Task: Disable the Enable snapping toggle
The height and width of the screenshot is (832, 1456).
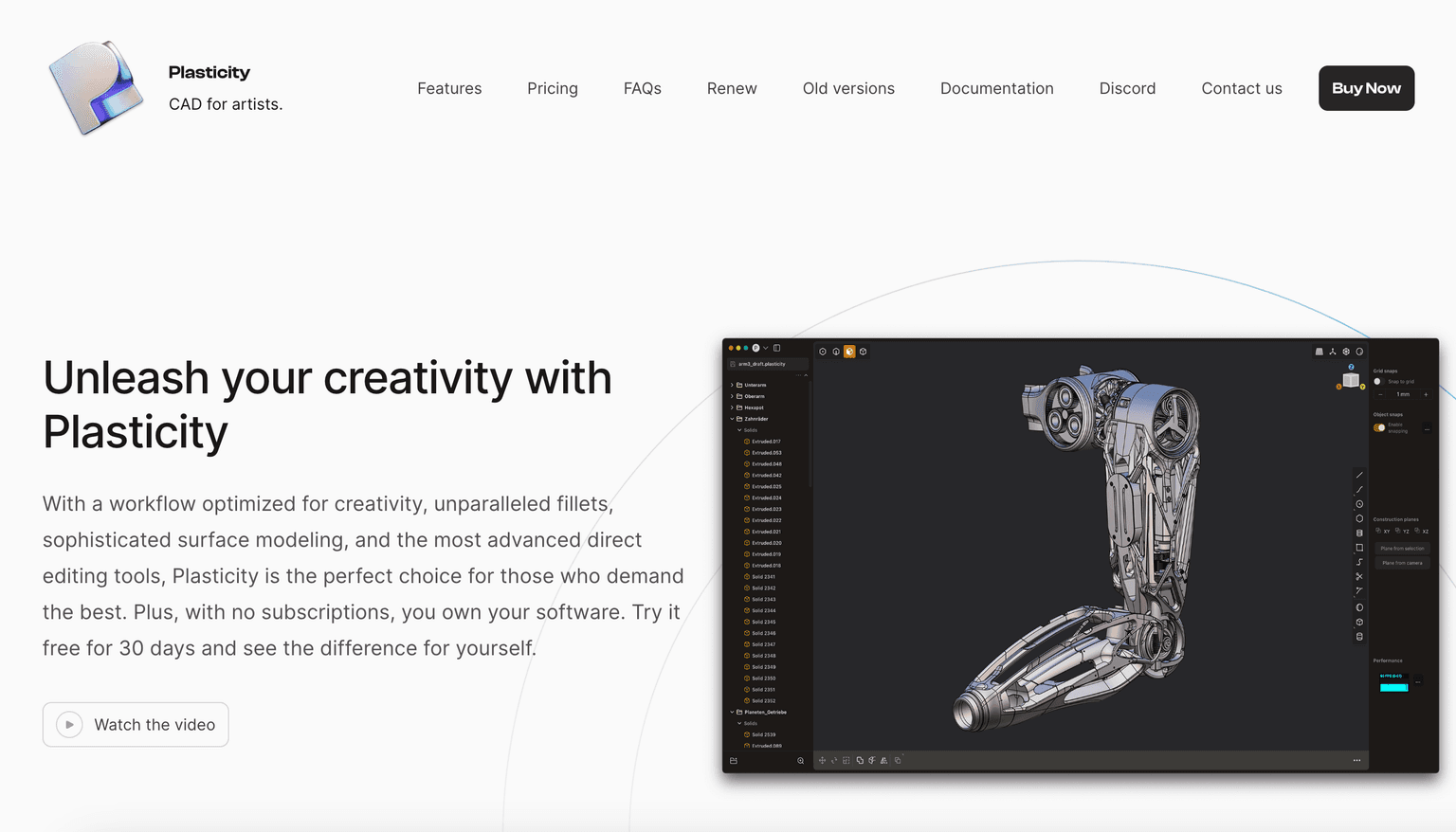Action: pos(1379,427)
